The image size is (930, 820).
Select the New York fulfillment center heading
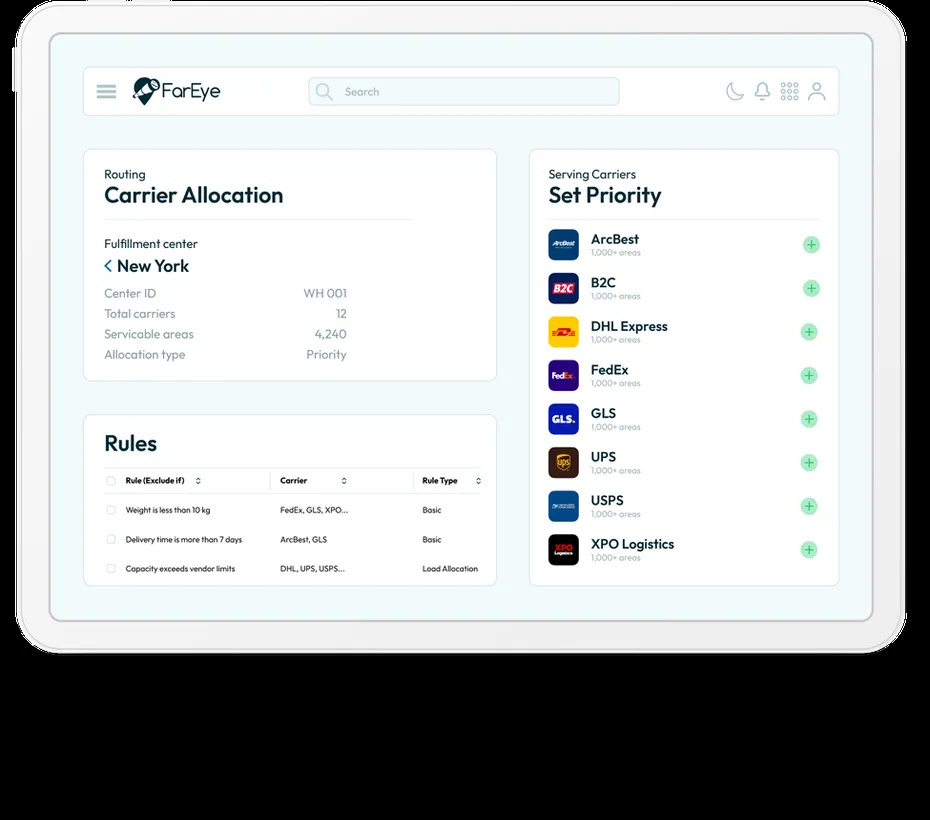click(x=153, y=266)
